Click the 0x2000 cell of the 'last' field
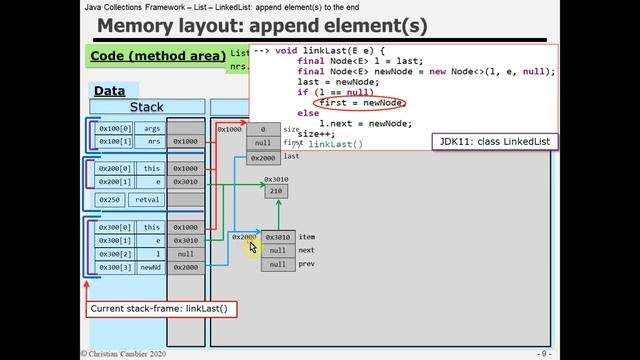The image size is (640, 360). (263, 158)
